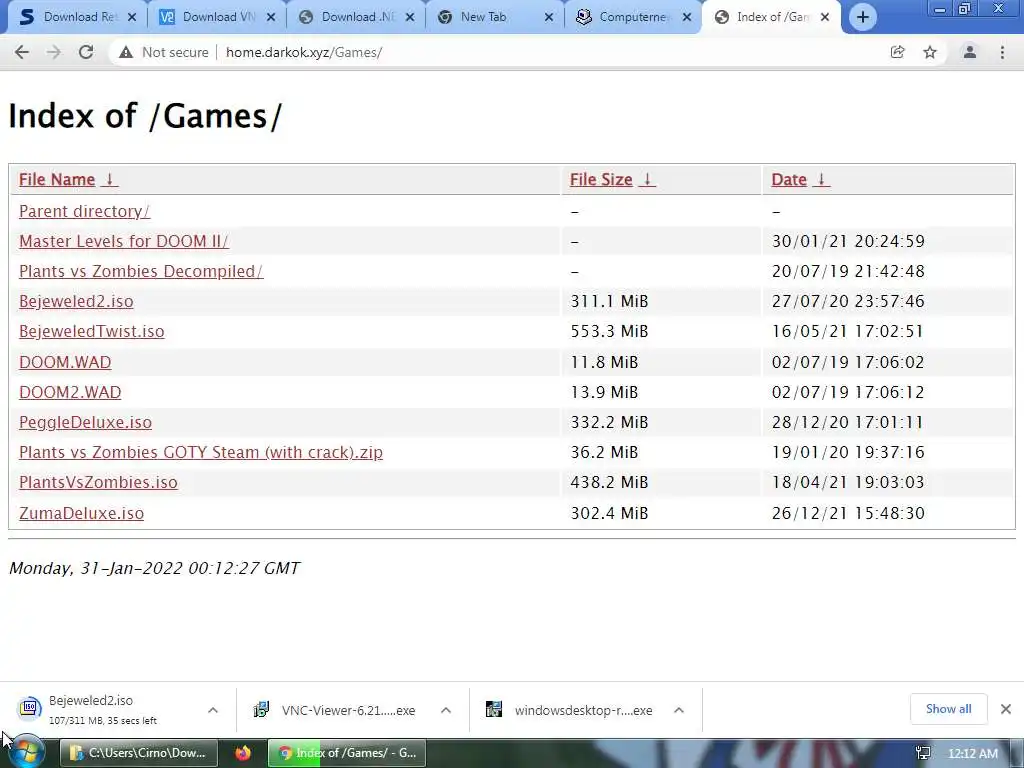This screenshot has width=1024, height=768.
Task: Open C:\Users\Cirno\Dow... taskbar window
Action: coord(138,753)
